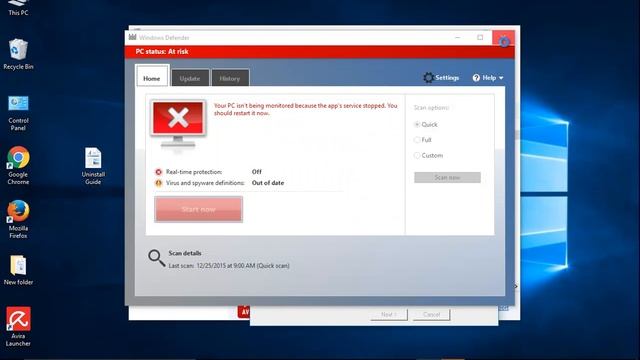Image resolution: width=640 pixels, height=360 pixels.
Task: Minimize the Windows Defender window
Action: [458, 38]
